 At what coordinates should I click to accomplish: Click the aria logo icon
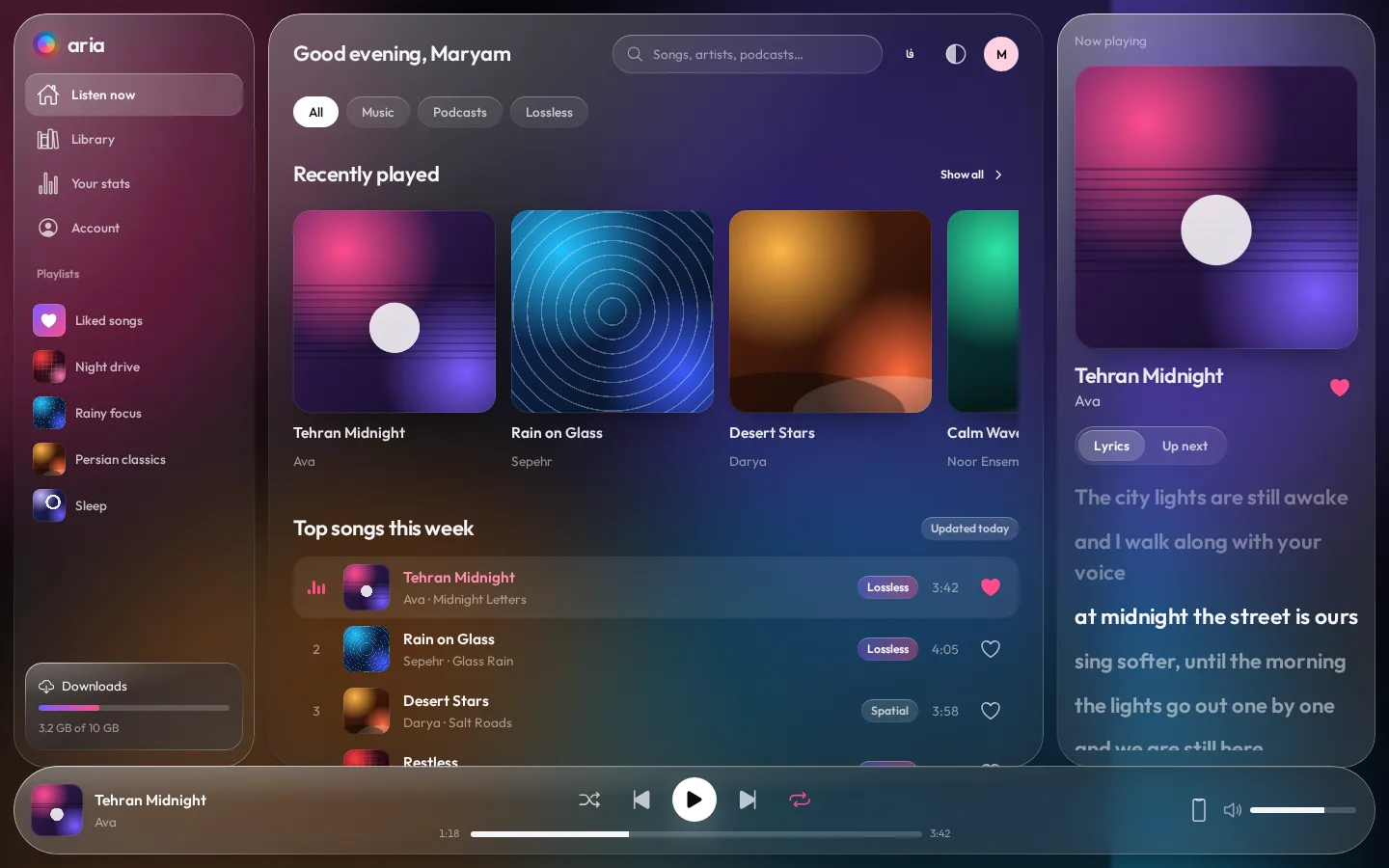(x=45, y=44)
